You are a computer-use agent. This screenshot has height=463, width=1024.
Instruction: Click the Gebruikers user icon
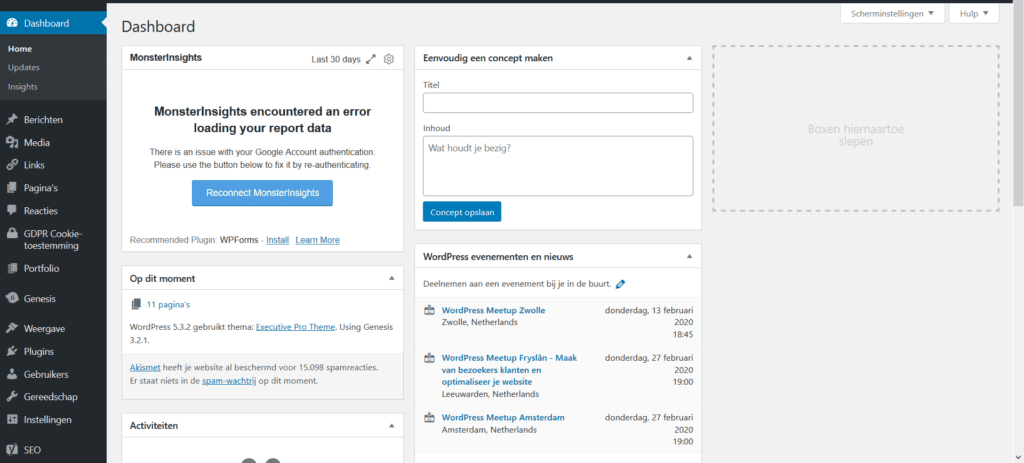coord(12,374)
